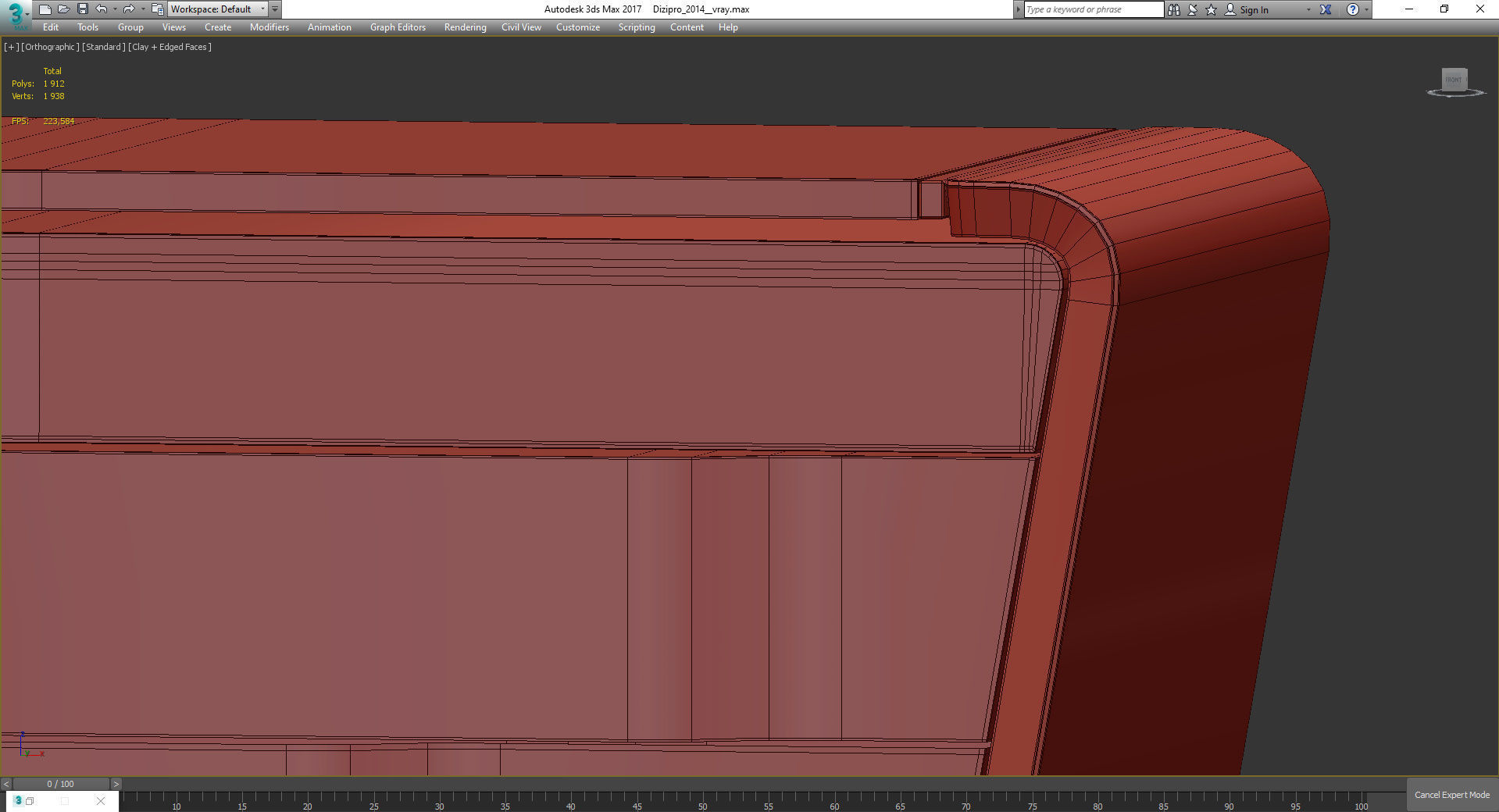Click the 3ds Max icon in floating mini window
This screenshot has width=1499, height=812.
19,800
